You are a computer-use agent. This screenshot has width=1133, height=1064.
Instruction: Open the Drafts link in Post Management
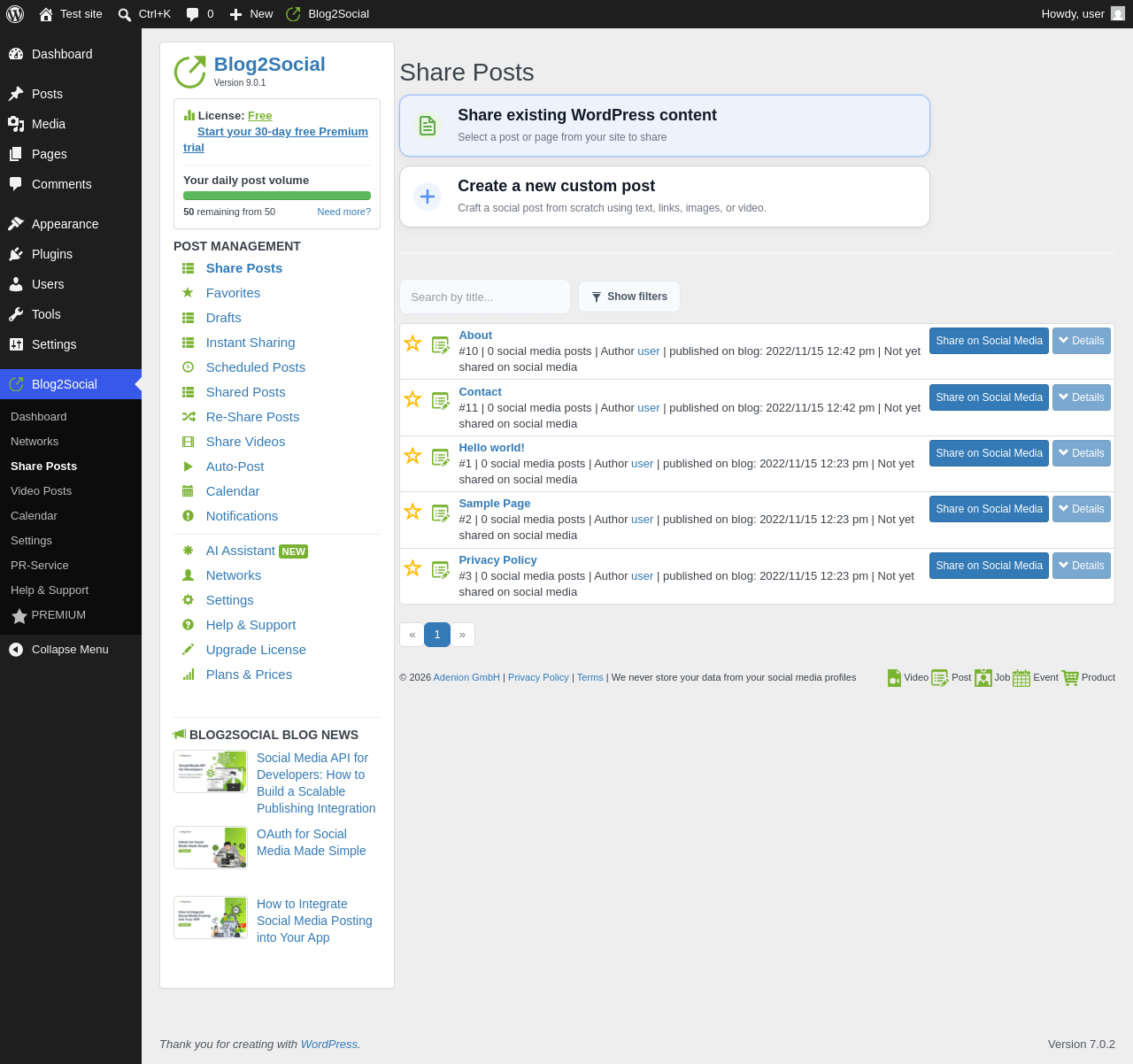click(223, 318)
